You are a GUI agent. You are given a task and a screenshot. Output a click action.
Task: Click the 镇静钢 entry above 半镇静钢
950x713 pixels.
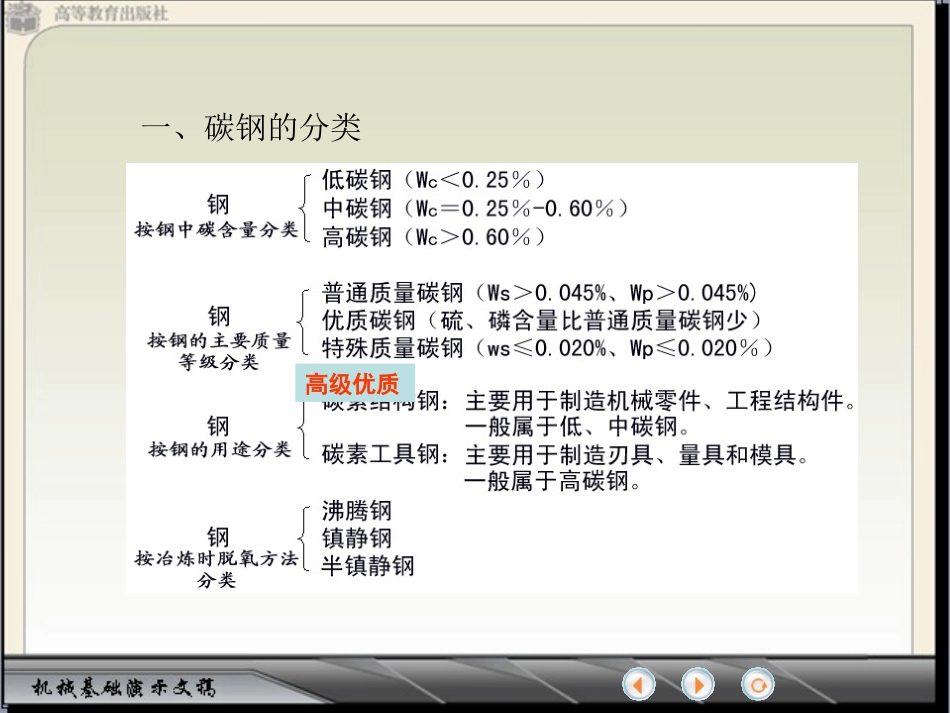tap(357, 538)
